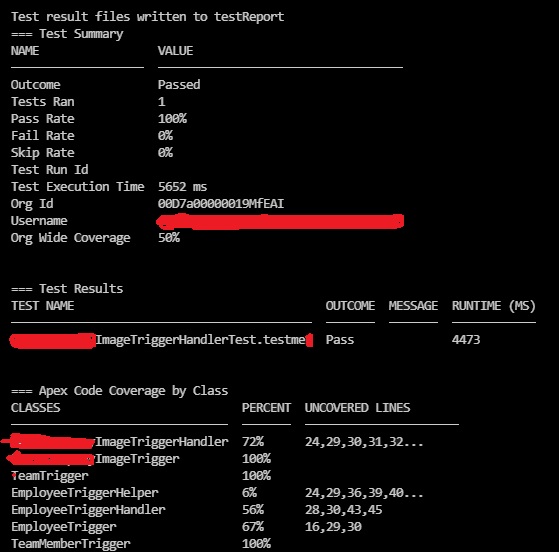Click the 72% coverage percentage
The image size is (560, 553).
click(252, 442)
